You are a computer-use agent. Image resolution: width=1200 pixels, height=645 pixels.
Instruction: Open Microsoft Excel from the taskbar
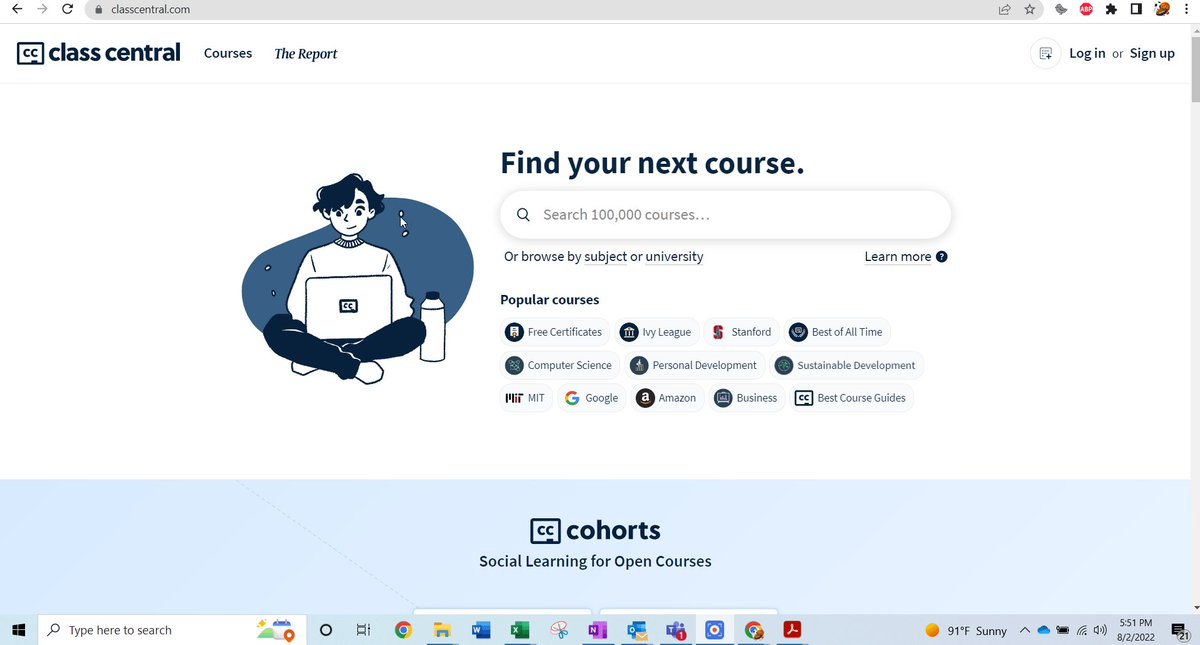(520, 630)
